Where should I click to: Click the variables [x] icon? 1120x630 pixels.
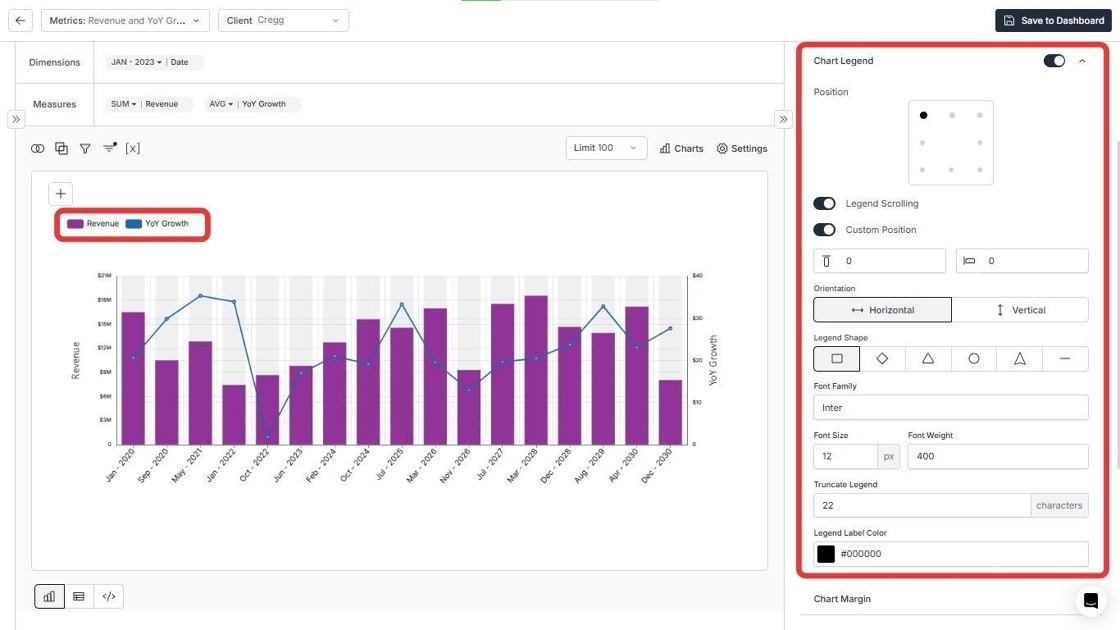tap(133, 149)
